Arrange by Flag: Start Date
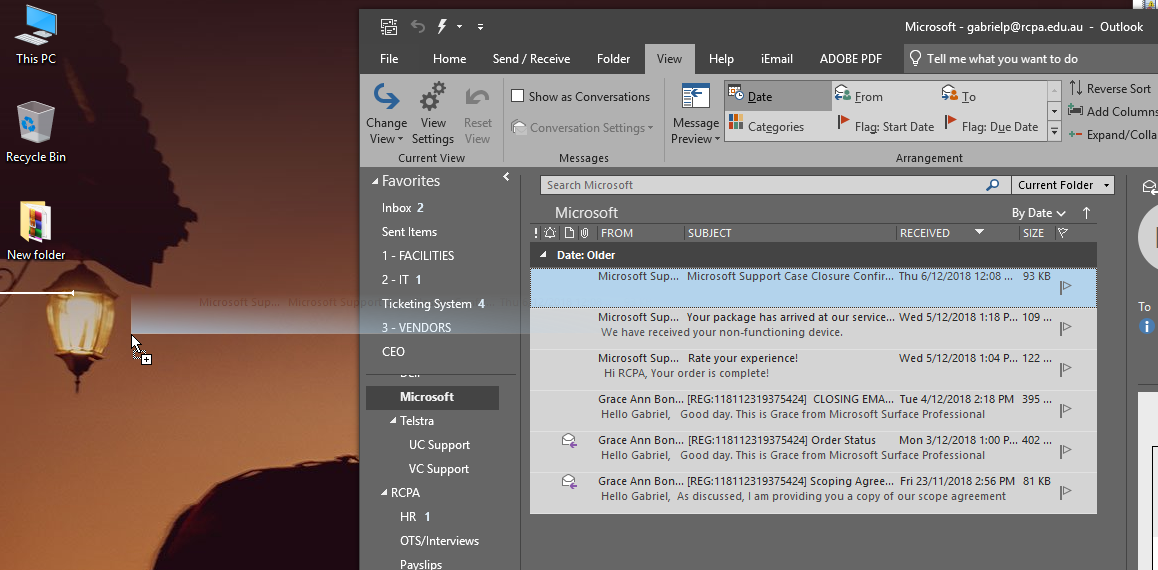The height and width of the screenshot is (570, 1158). [885, 126]
